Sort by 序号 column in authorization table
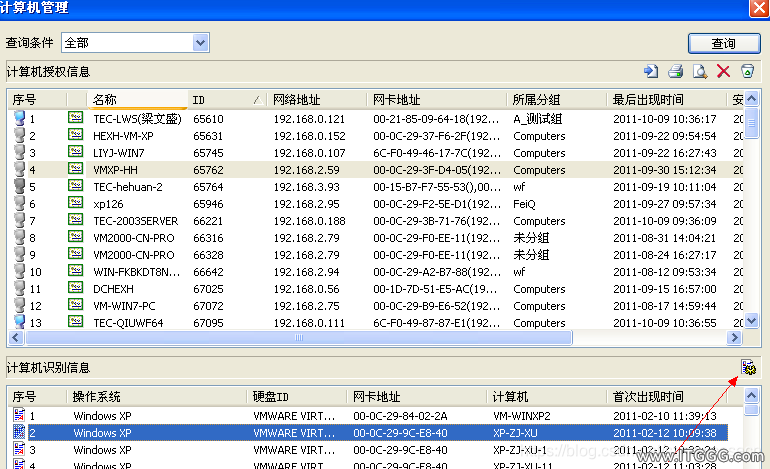 (x=37, y=100)
